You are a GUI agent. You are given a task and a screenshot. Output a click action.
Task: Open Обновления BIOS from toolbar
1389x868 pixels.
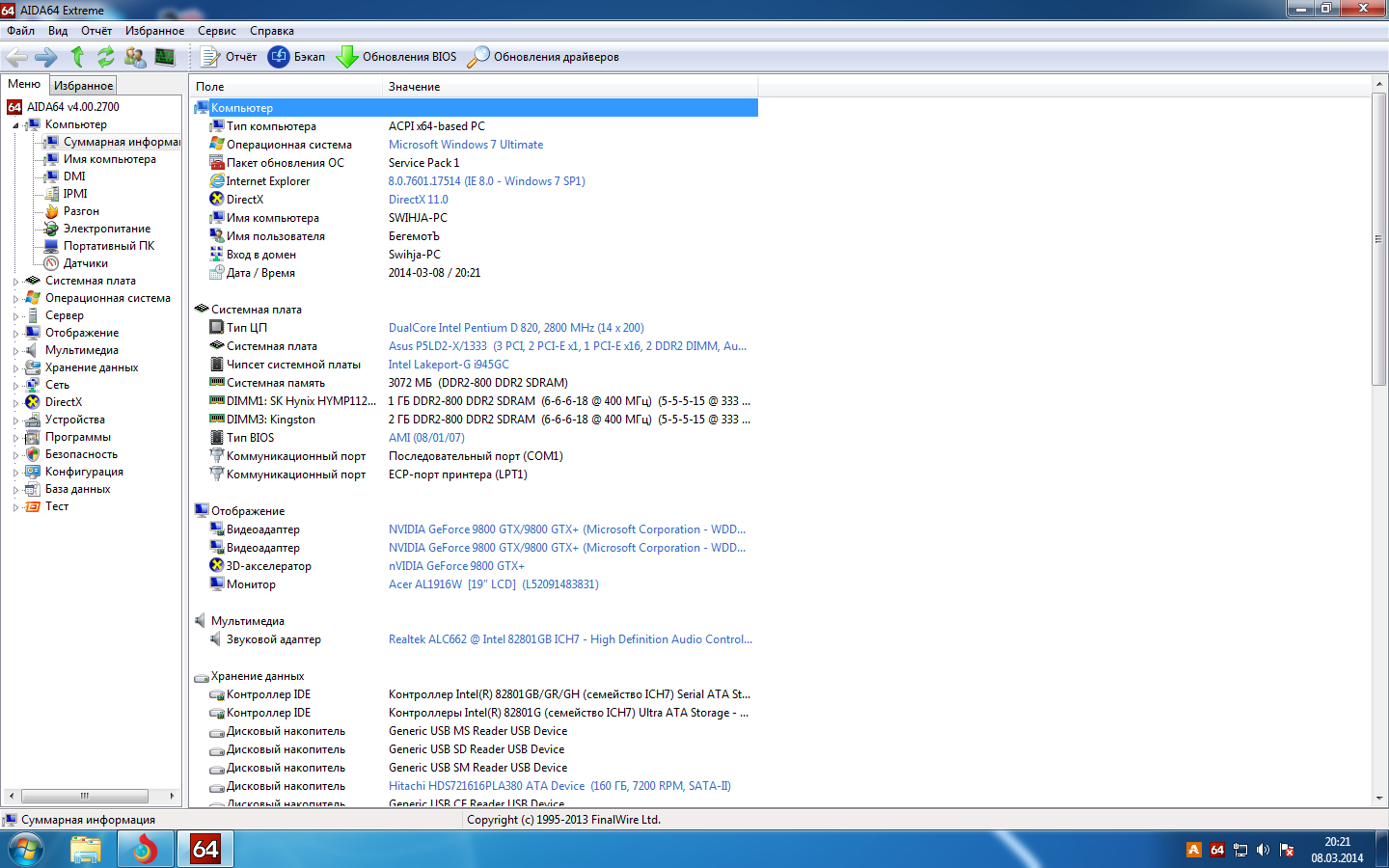(396, 57)
